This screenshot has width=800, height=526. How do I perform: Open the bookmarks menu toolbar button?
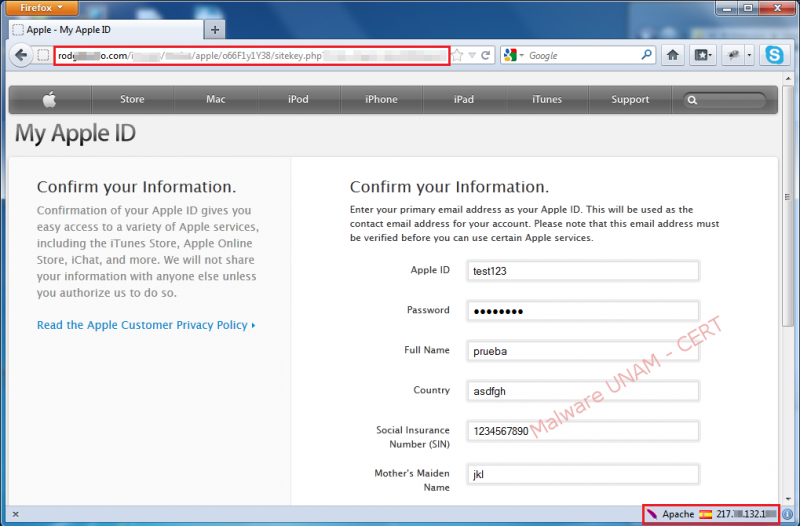click(x=703, y=55)
